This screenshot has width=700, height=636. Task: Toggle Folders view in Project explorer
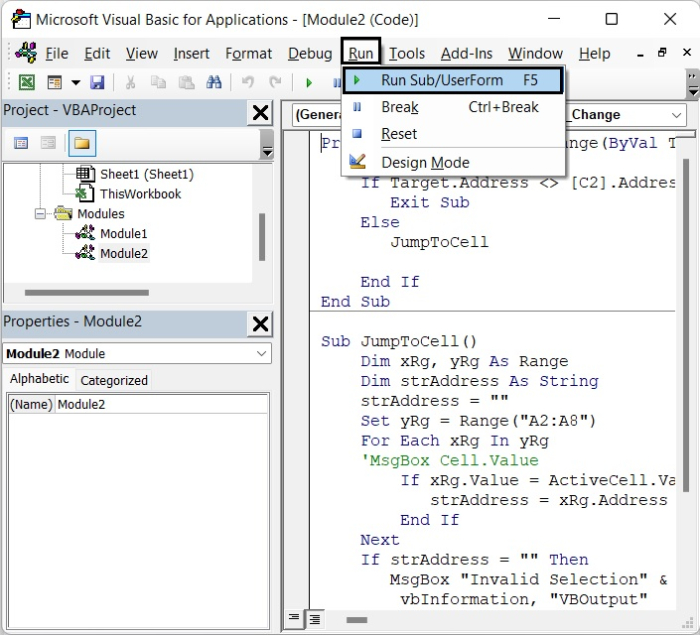[81, 144]
